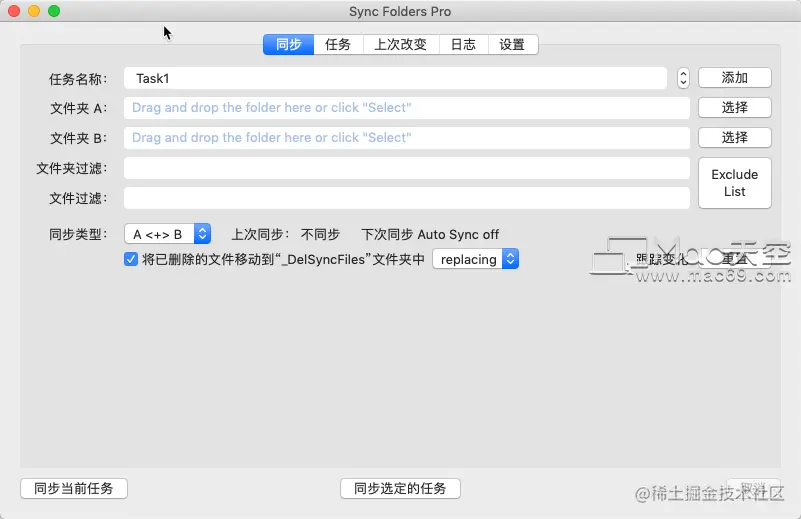
Task: Toggle the _DelSyncFiles move deleted files checkbox
Action: click(131, 260)
